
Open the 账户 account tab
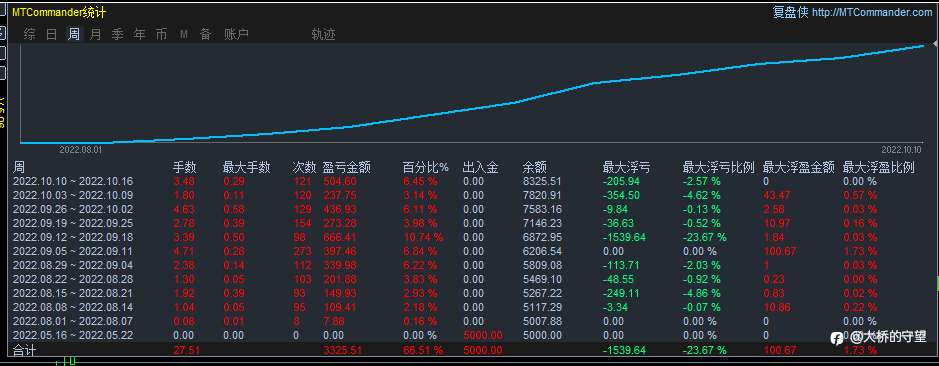click(237, 34)
